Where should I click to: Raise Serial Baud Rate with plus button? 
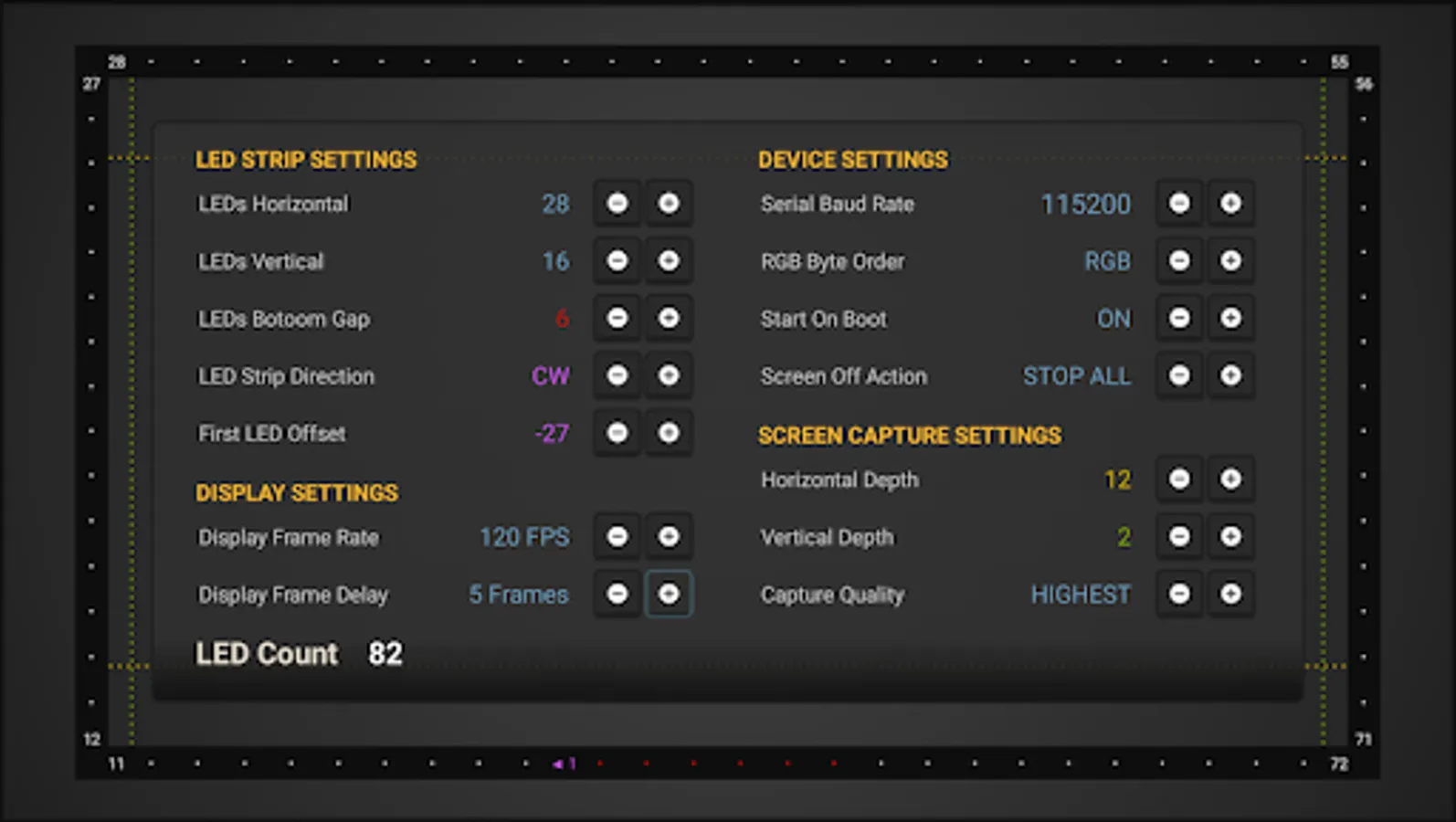point(1230,203)
